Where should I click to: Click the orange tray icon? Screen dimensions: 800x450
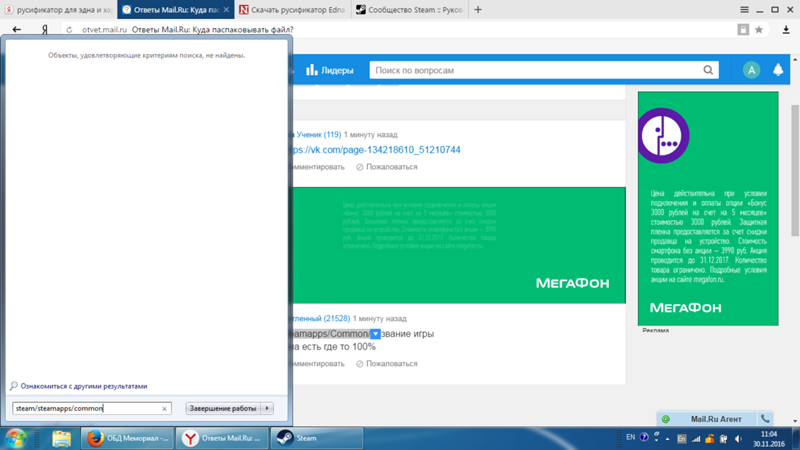click(710, 439)
